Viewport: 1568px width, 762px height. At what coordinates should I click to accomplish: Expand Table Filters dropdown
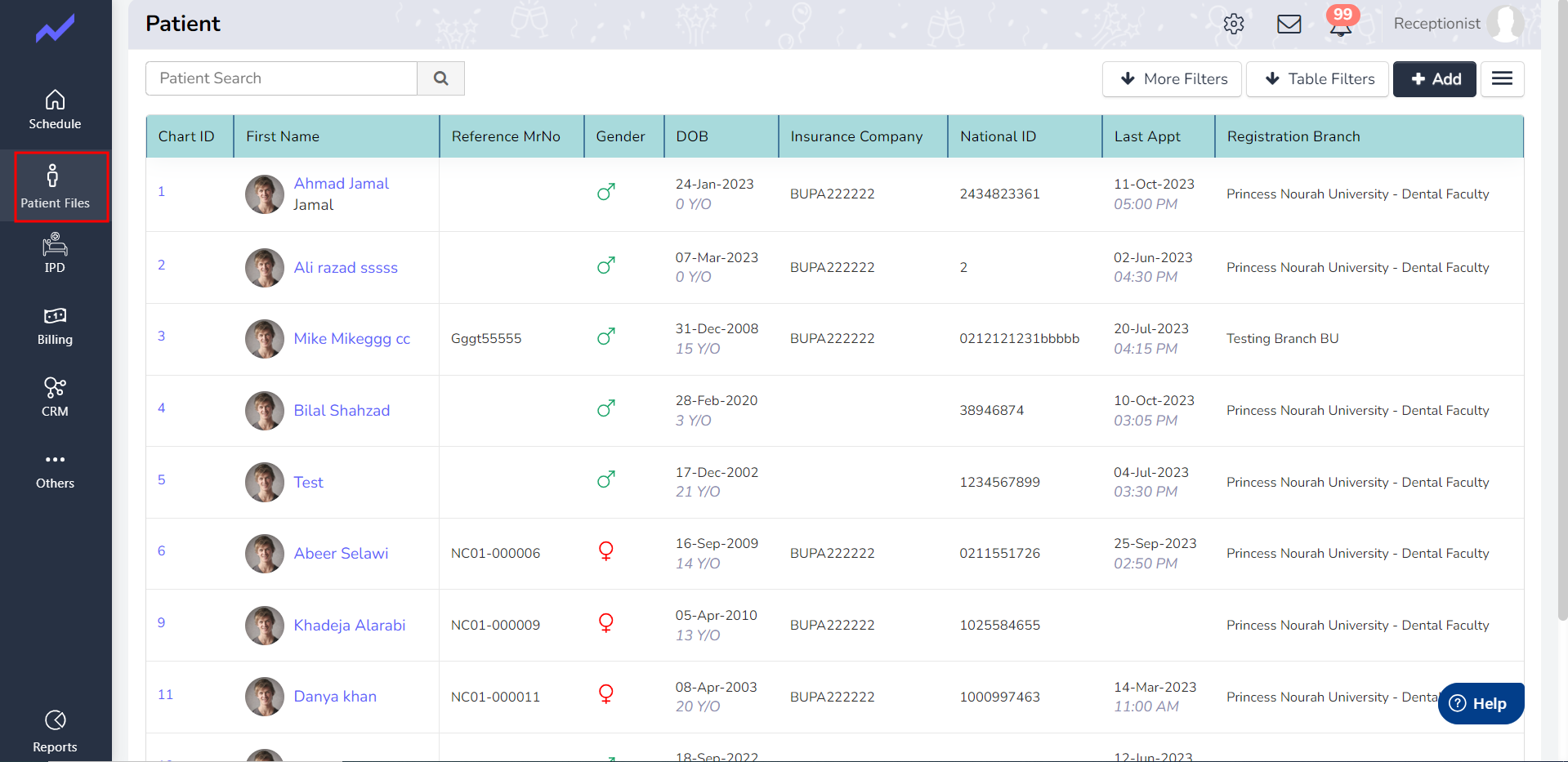(1317, 79)
